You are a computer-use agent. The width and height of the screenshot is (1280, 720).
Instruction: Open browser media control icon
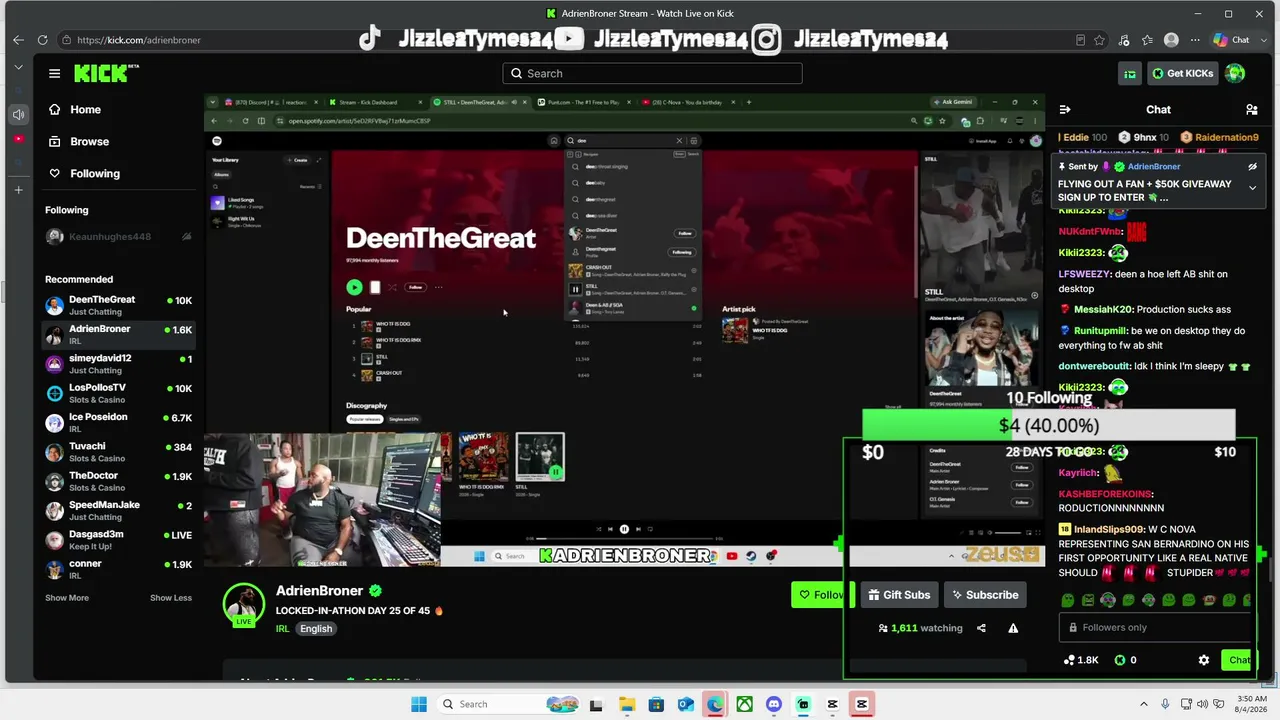(x=1125, y=40)
